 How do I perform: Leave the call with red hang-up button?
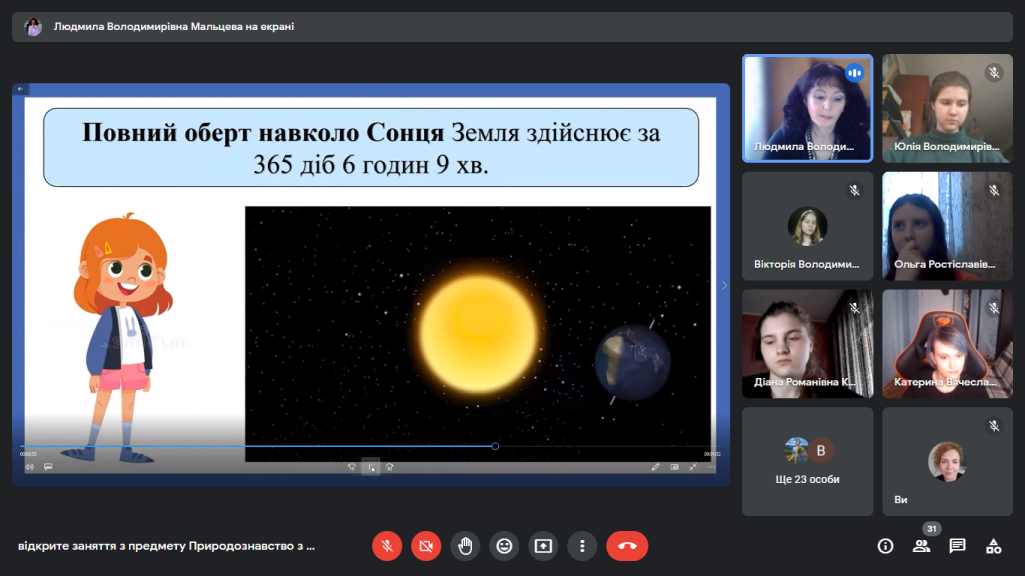tap(627, 546)
